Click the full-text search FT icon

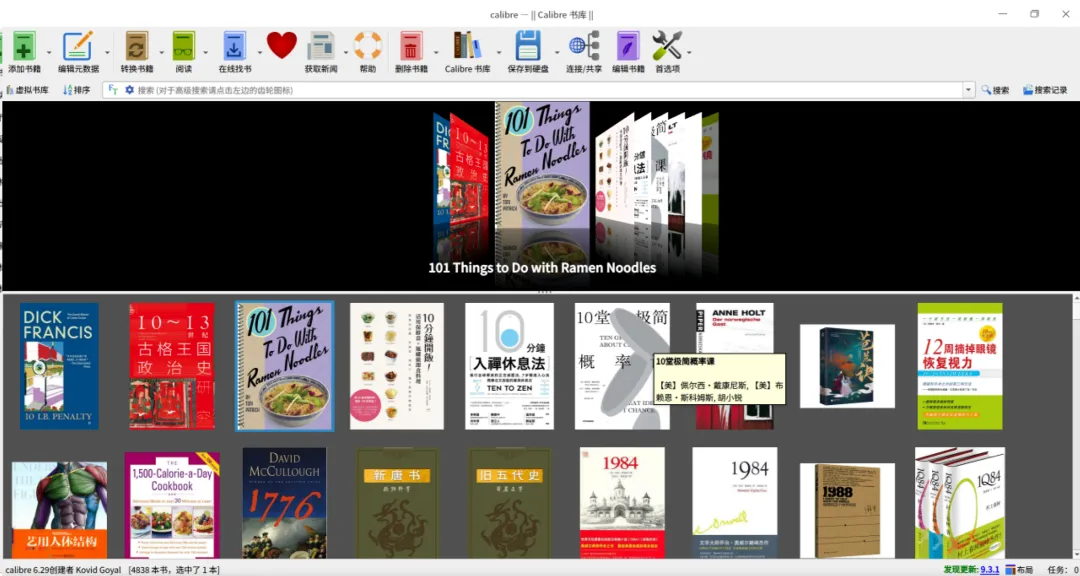[113, 90]
